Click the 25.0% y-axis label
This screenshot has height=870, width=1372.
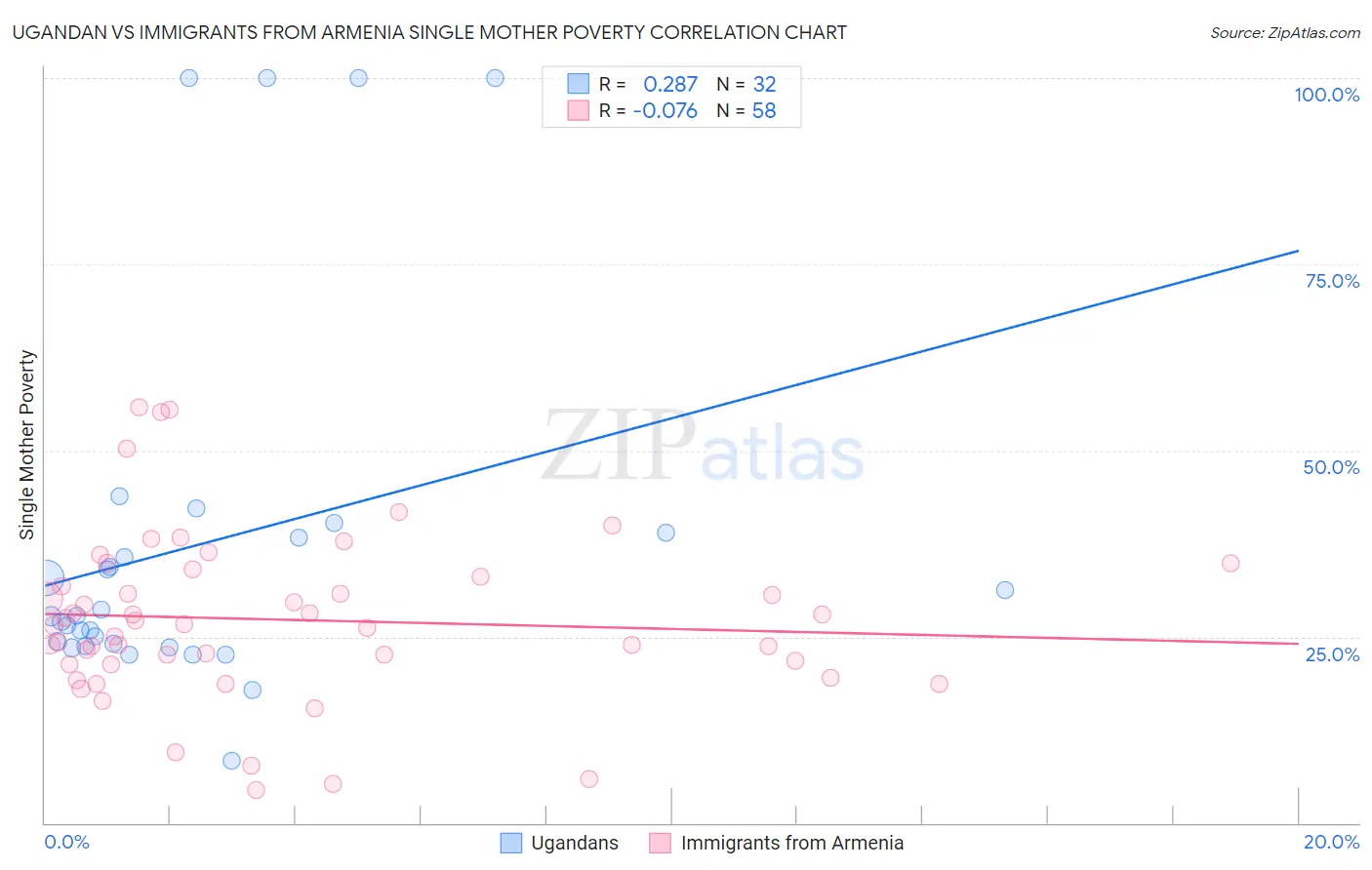pyautogui.click(x=1332, y=654)
